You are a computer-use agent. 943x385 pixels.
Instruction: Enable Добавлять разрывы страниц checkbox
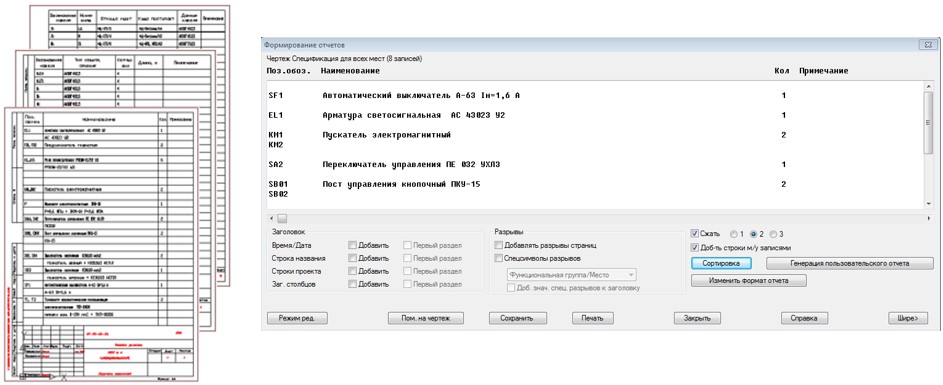click(x=499, y=245)
